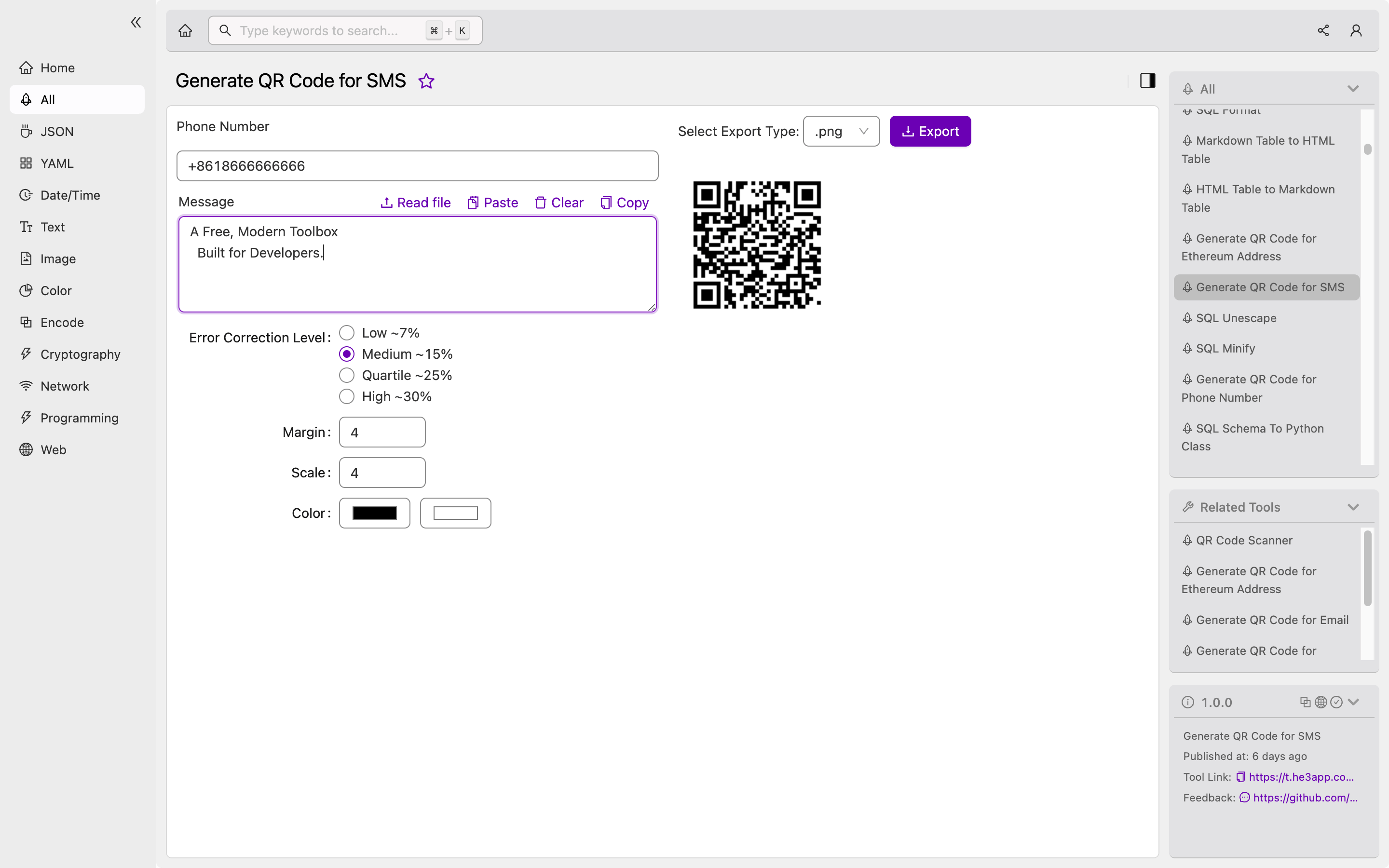Open the Date/Time category
Screen dimensions: 1389x868
(77, 195)
